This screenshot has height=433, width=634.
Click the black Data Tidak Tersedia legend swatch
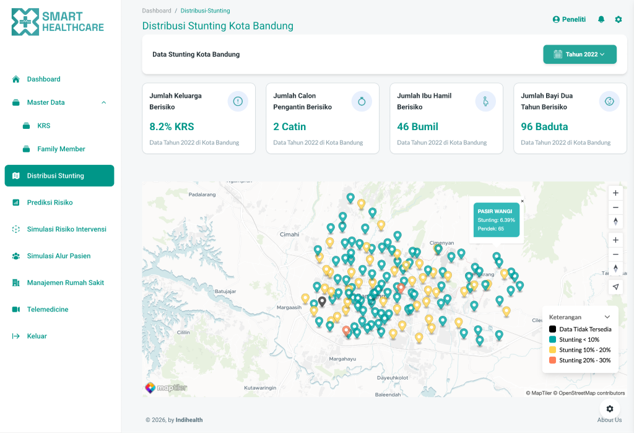(x=552, y=329)
